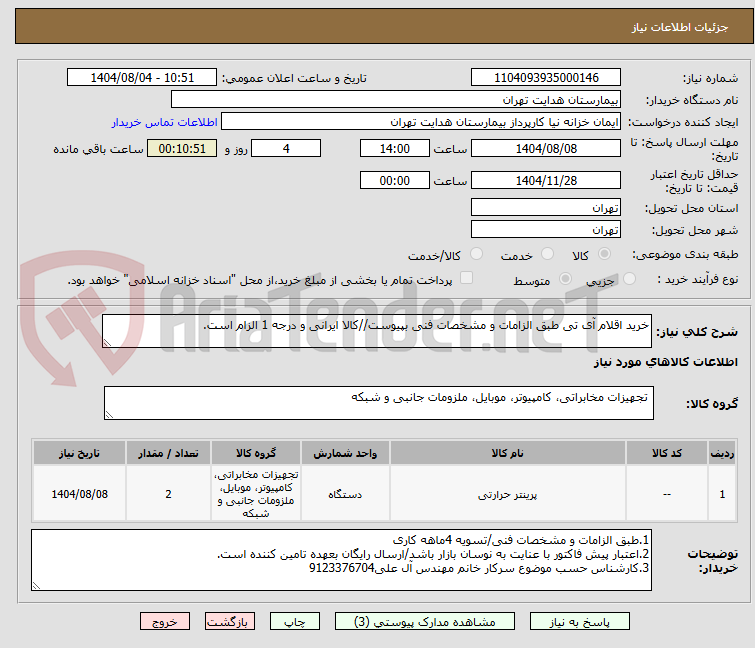
Task: Select the جزیی purchase type radio
Action: (629, 279)
